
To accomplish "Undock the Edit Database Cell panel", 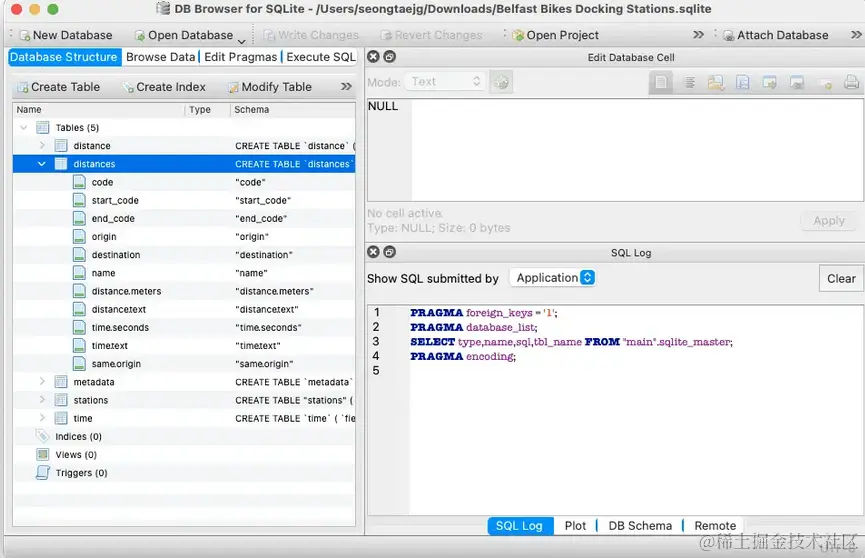I will click(x=389, y=57).
